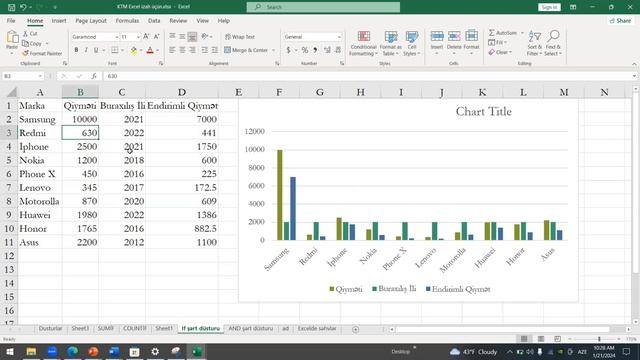
Task: Open the File menu
Action: [11, 20]
